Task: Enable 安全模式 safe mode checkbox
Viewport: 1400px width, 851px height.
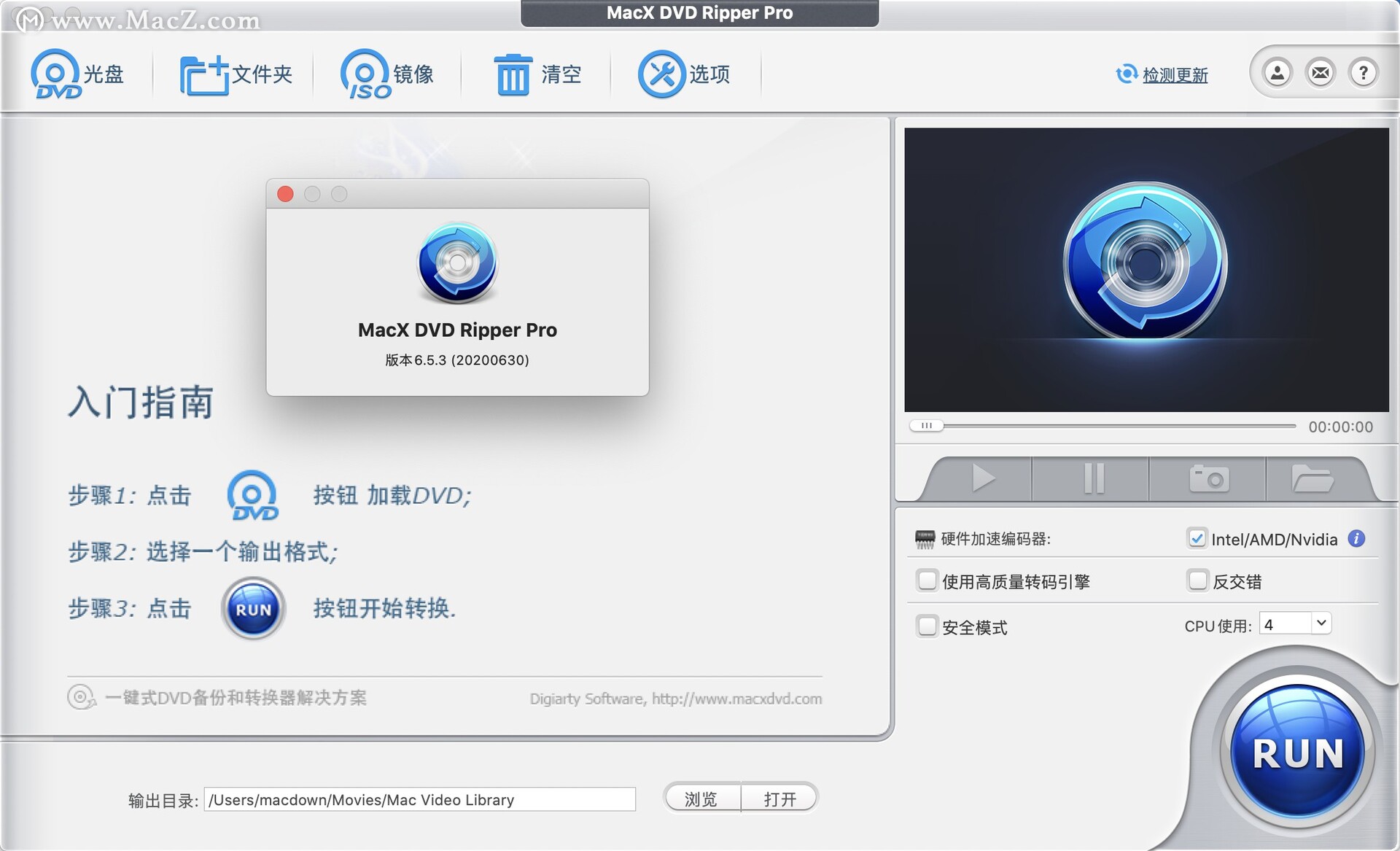Action: [927, 626]
